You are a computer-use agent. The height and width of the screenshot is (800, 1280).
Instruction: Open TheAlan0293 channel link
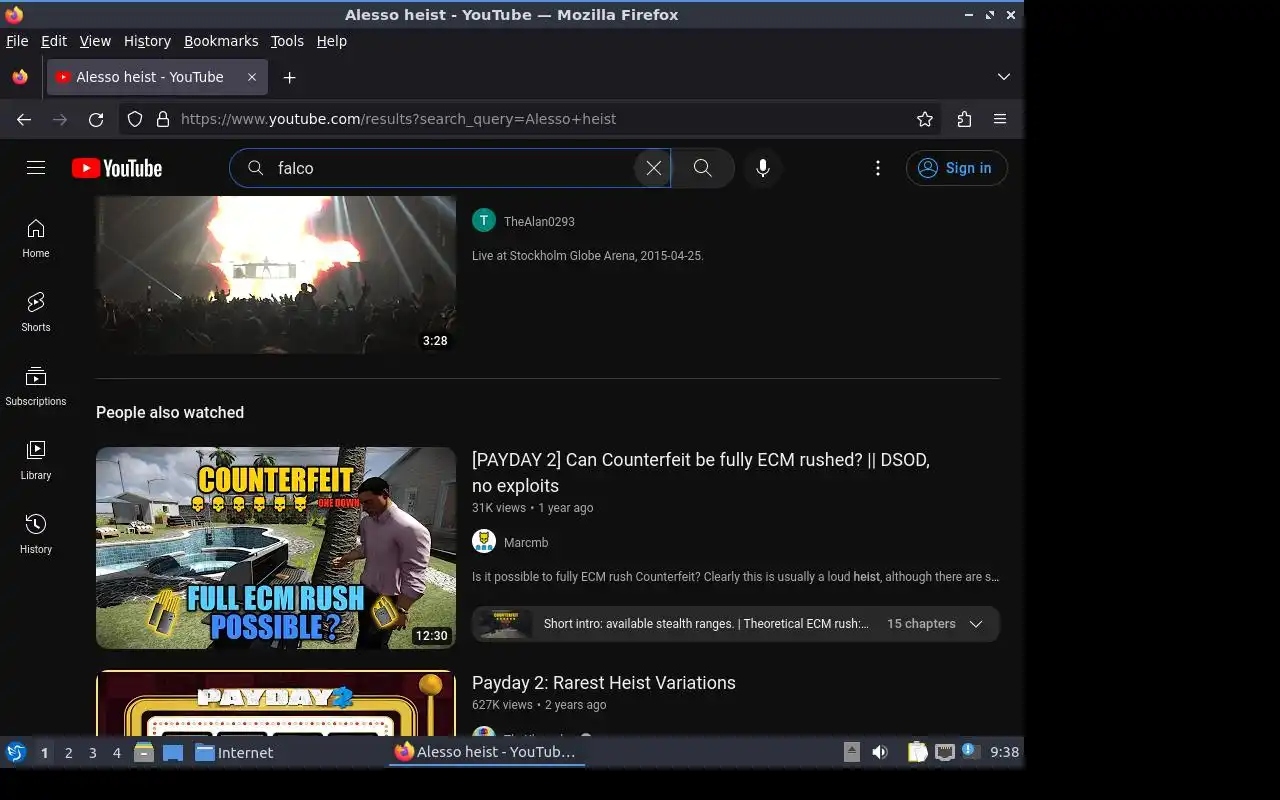point(539,222)
